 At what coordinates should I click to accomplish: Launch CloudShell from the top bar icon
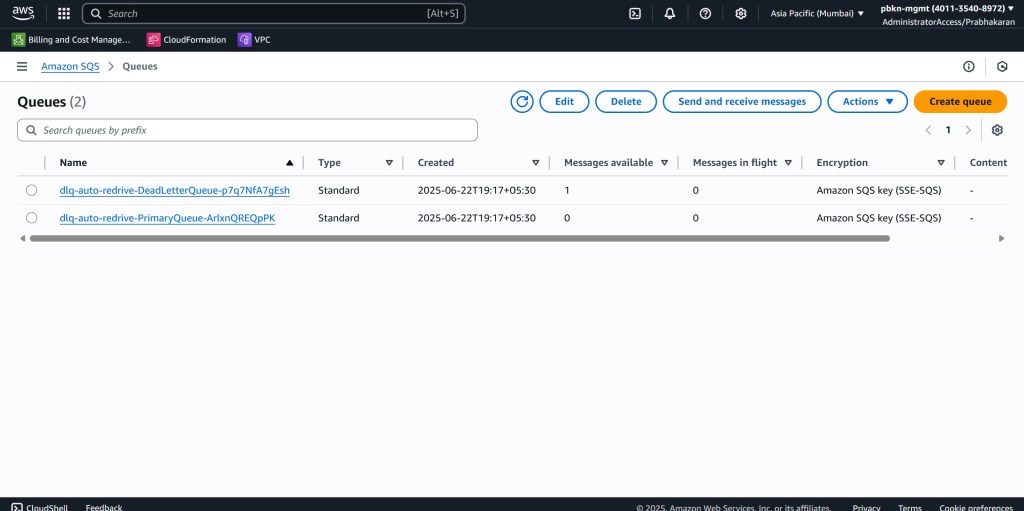[635, 14]
